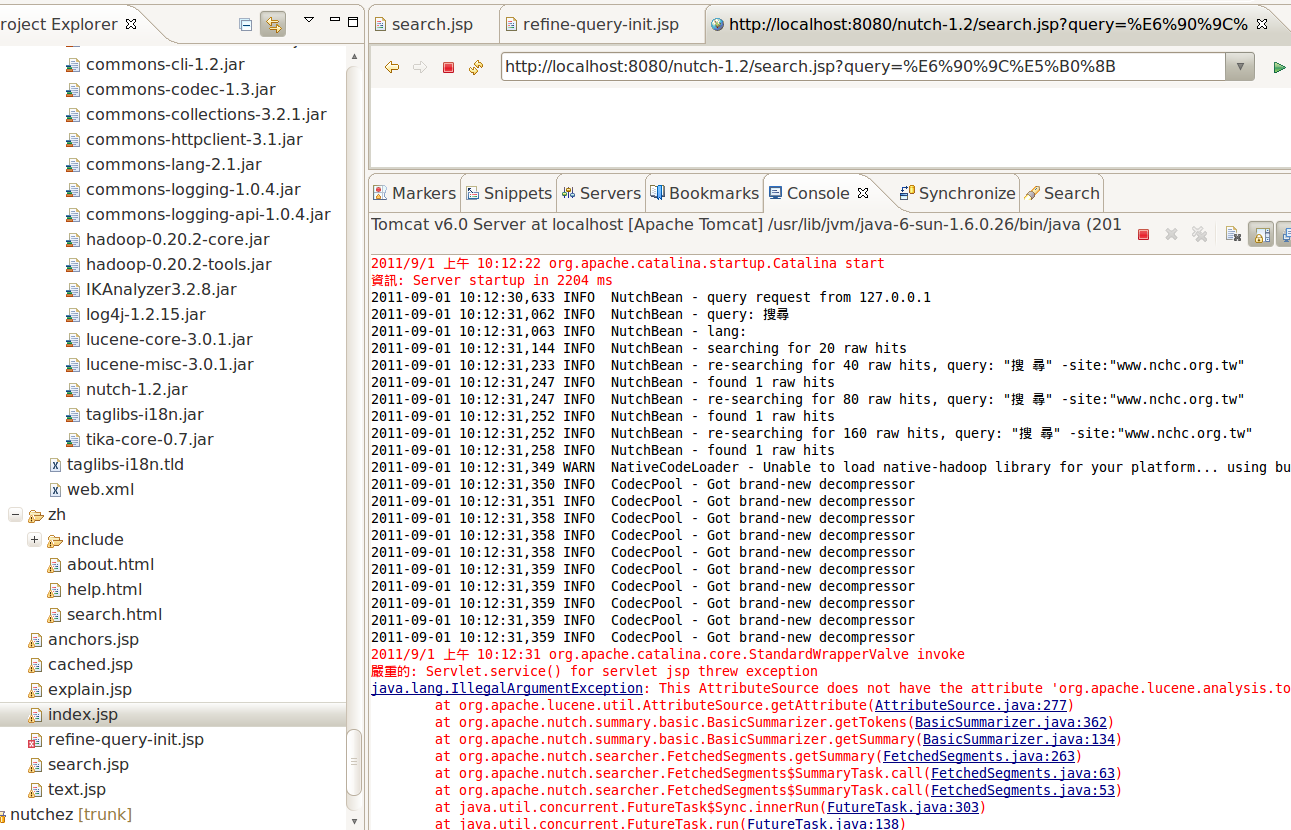Open the Project Explorer view menu triangle
This screenshot has height=830, width=1291.
point(308,21)
